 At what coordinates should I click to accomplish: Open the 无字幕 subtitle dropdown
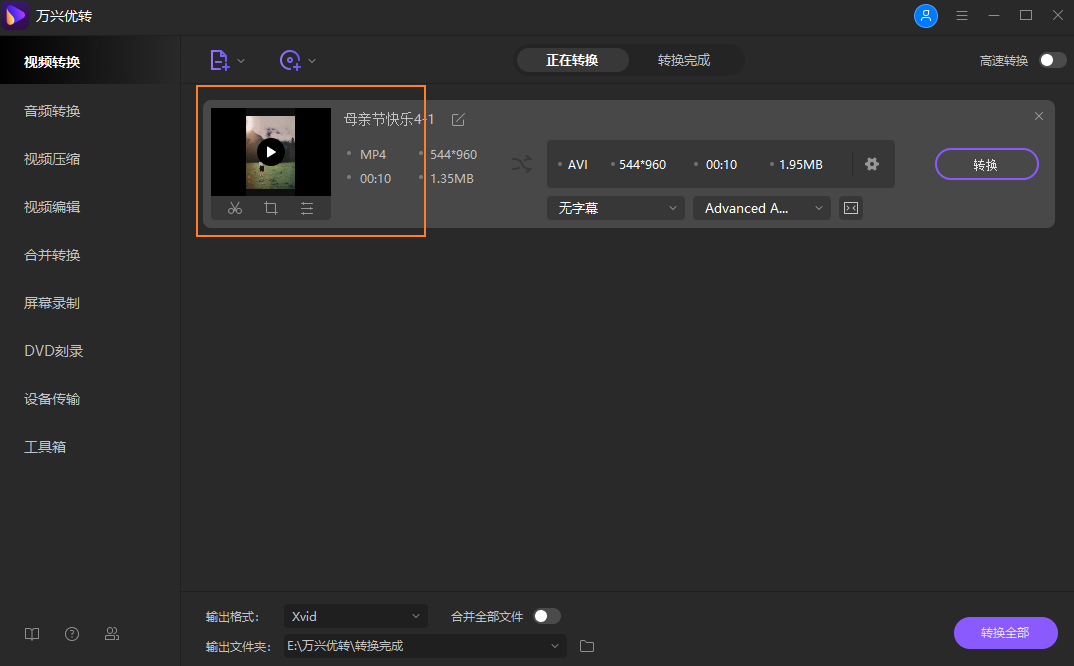[615, 207]
